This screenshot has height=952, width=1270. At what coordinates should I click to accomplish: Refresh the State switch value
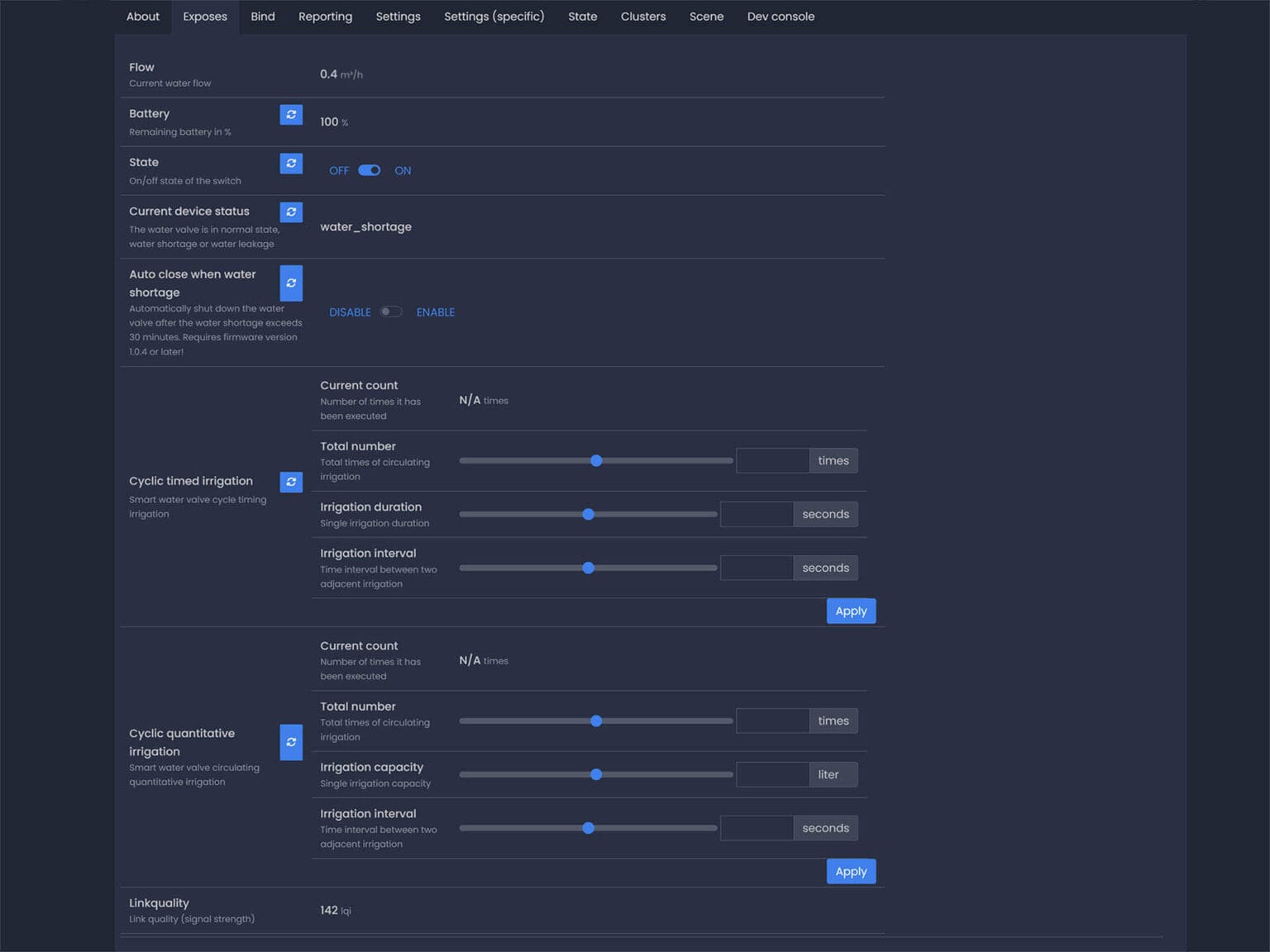(291, 164)
